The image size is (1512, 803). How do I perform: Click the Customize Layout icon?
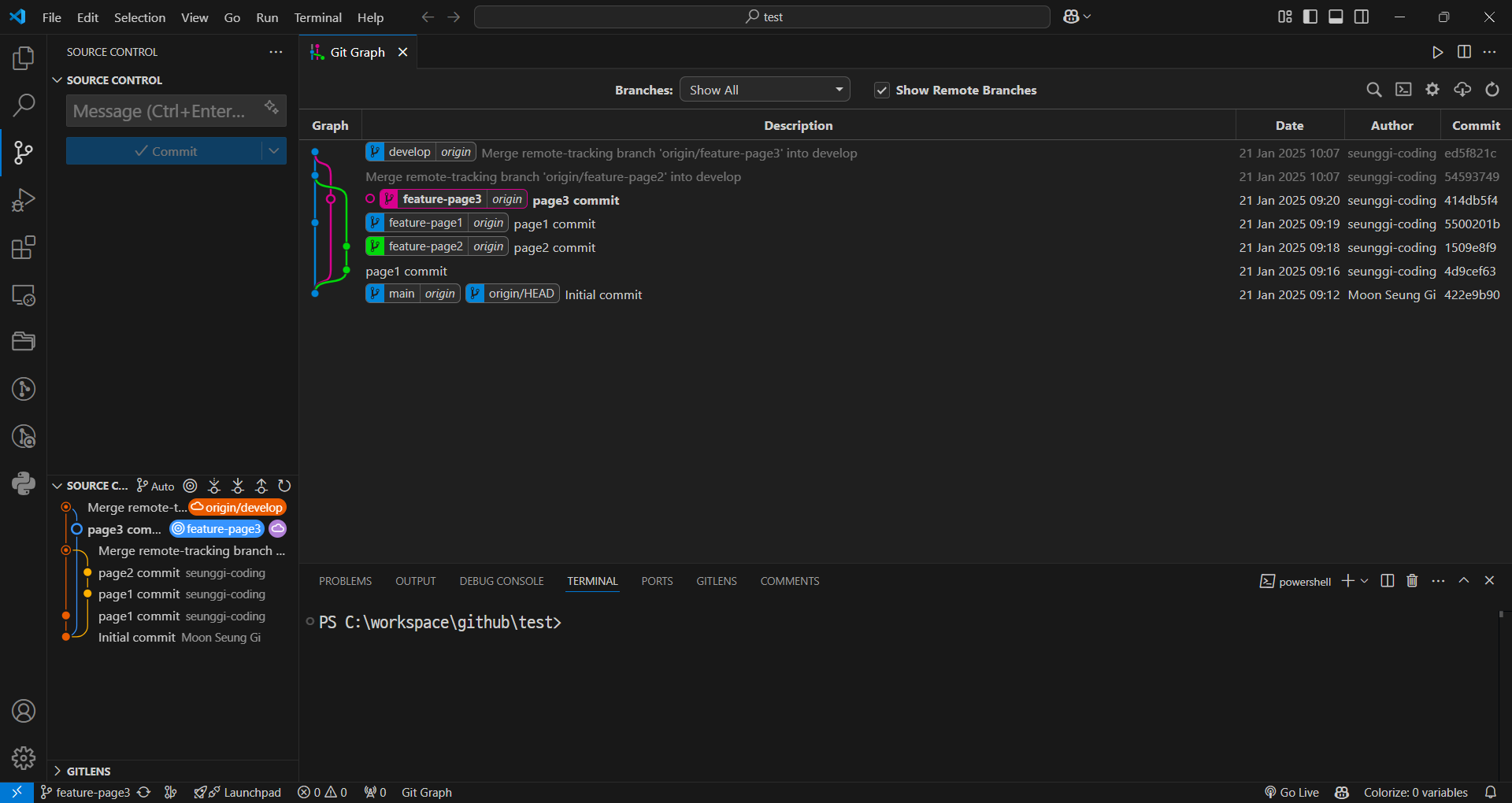tap(1285, 17)
